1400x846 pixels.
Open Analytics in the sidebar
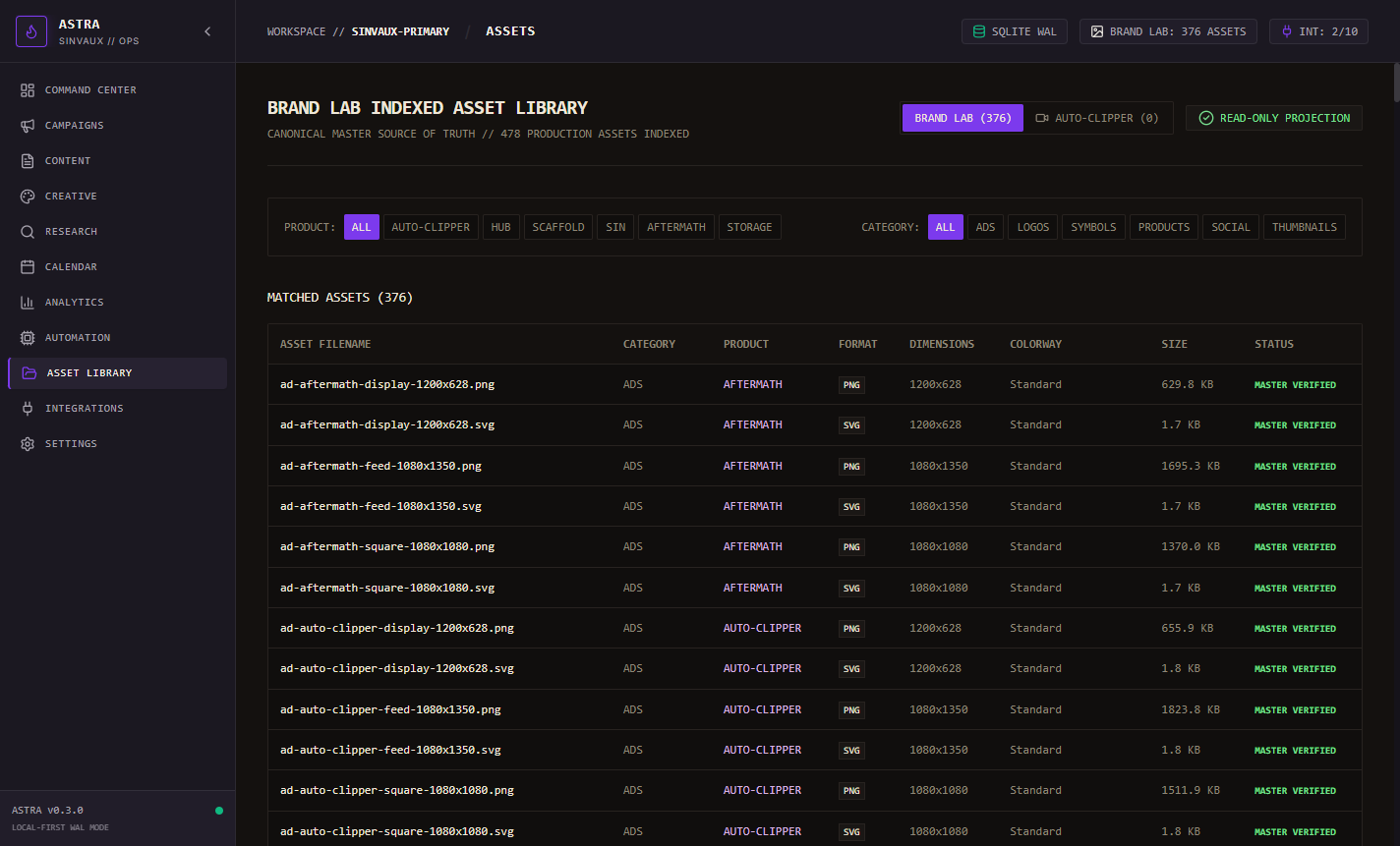(x=117, y=303)
